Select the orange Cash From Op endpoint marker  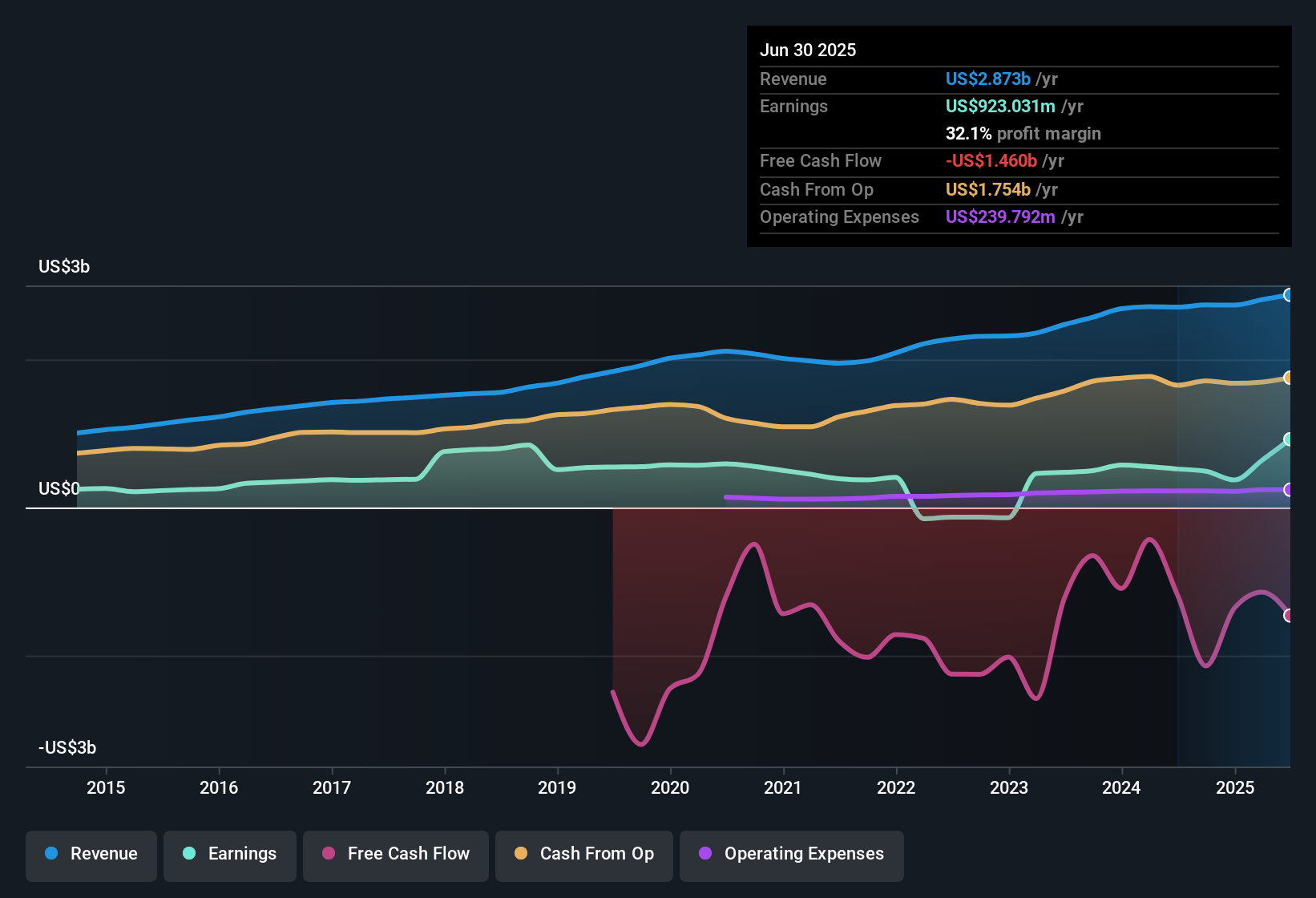(1290, 377)
